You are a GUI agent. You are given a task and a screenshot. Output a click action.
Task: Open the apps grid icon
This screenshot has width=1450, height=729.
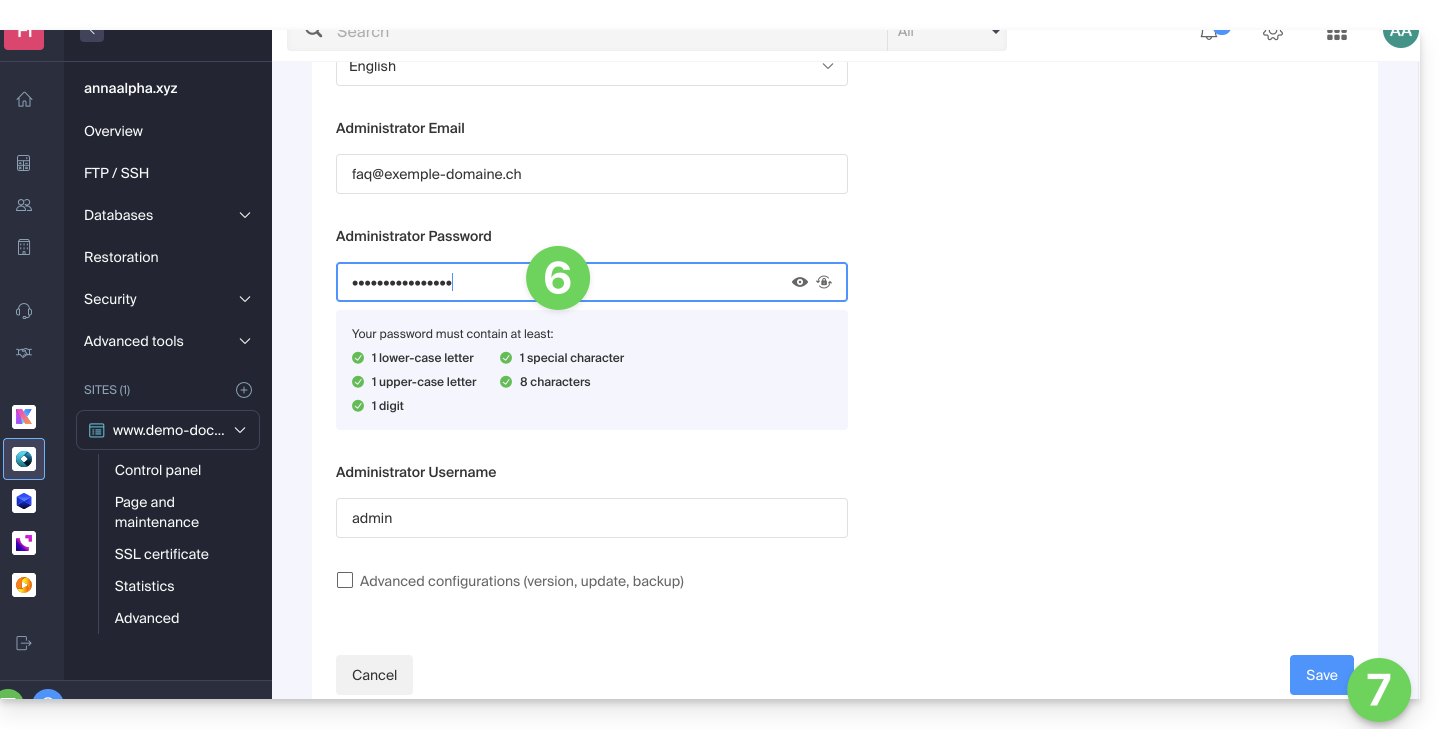(x=1336, y=34)
